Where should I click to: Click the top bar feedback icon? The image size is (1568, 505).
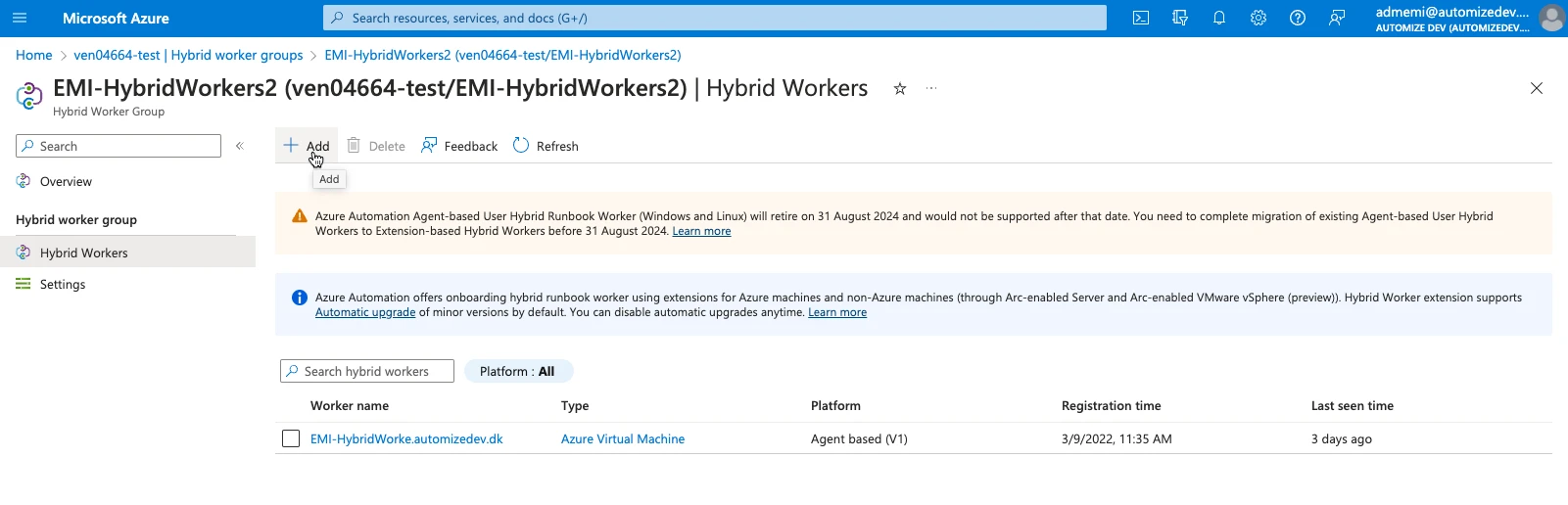[1337, 18]
